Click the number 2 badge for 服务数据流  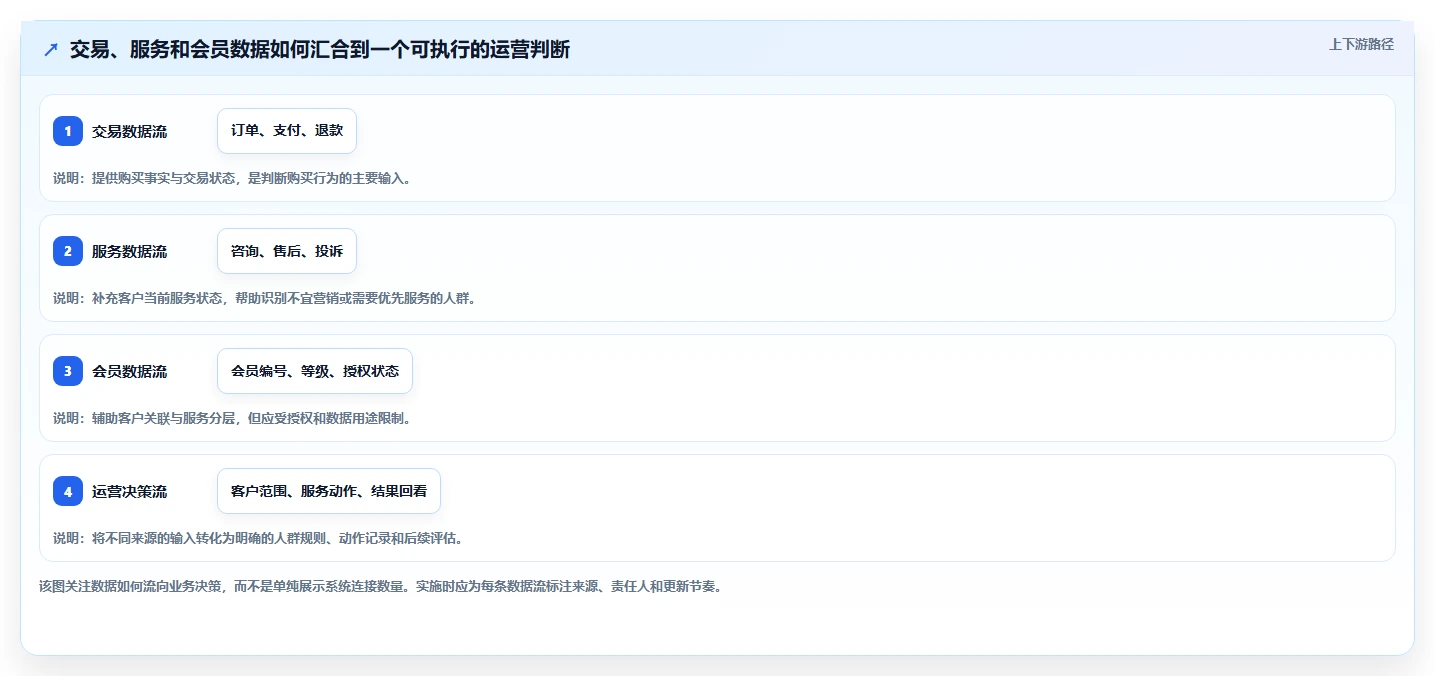[x=68, y=251]
